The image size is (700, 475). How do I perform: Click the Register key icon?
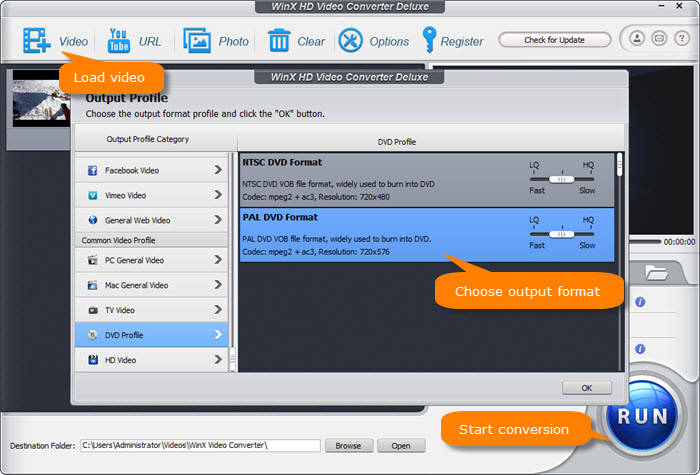tap(429, 40)
